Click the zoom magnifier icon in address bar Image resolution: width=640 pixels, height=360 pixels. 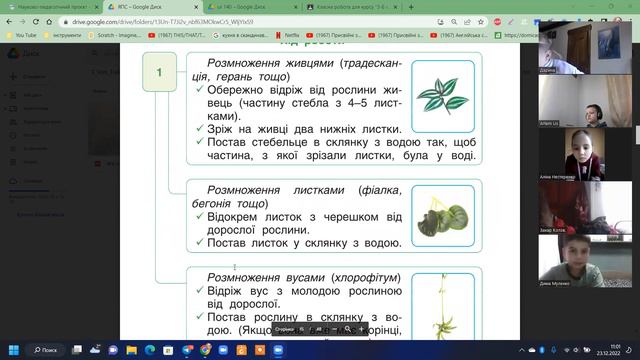coord(454,22)
